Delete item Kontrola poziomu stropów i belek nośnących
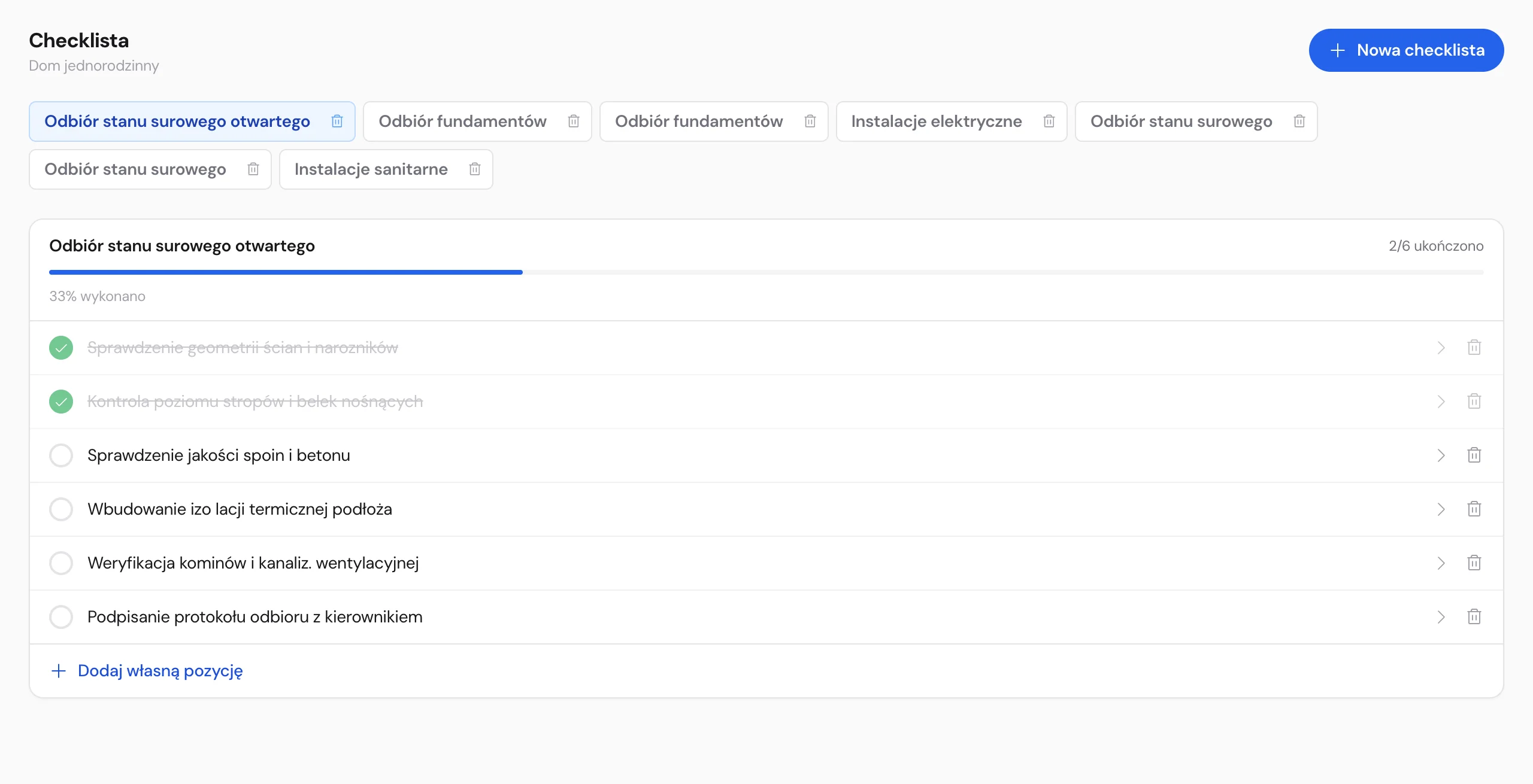1533x784 pixels. [x=1474, y=402]
